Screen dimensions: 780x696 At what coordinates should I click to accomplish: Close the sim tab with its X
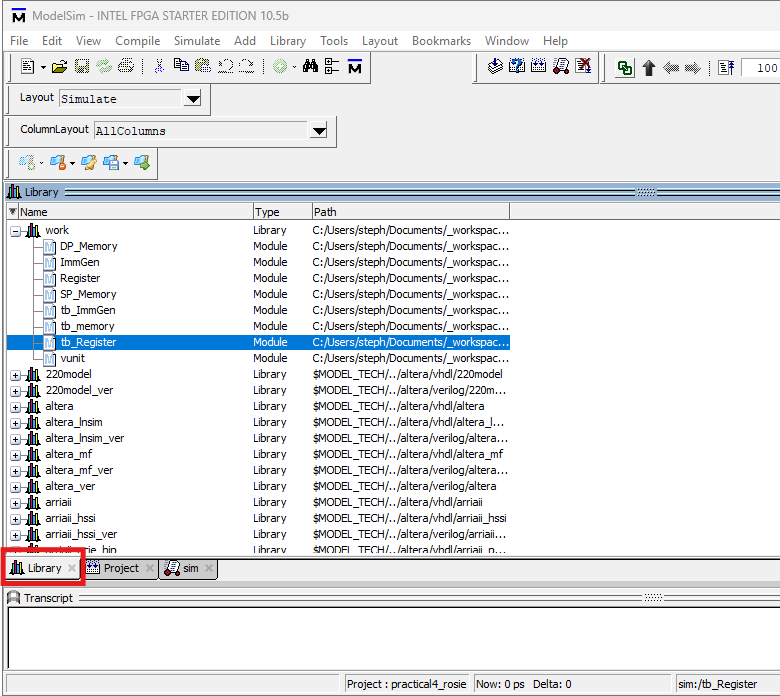pos(209,568)
